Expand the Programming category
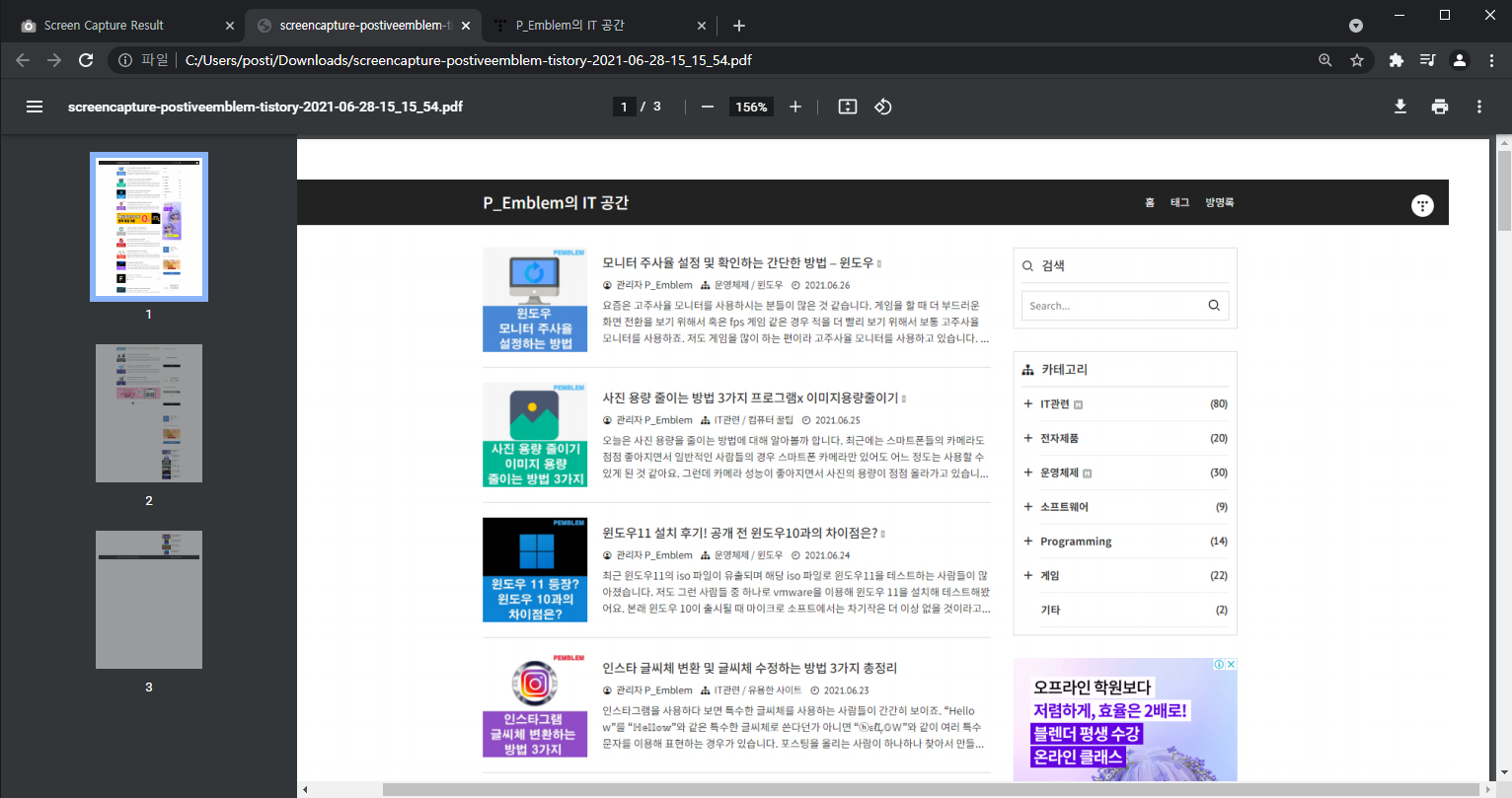This screenshot has width=1512, height=798. [1028, 541]
